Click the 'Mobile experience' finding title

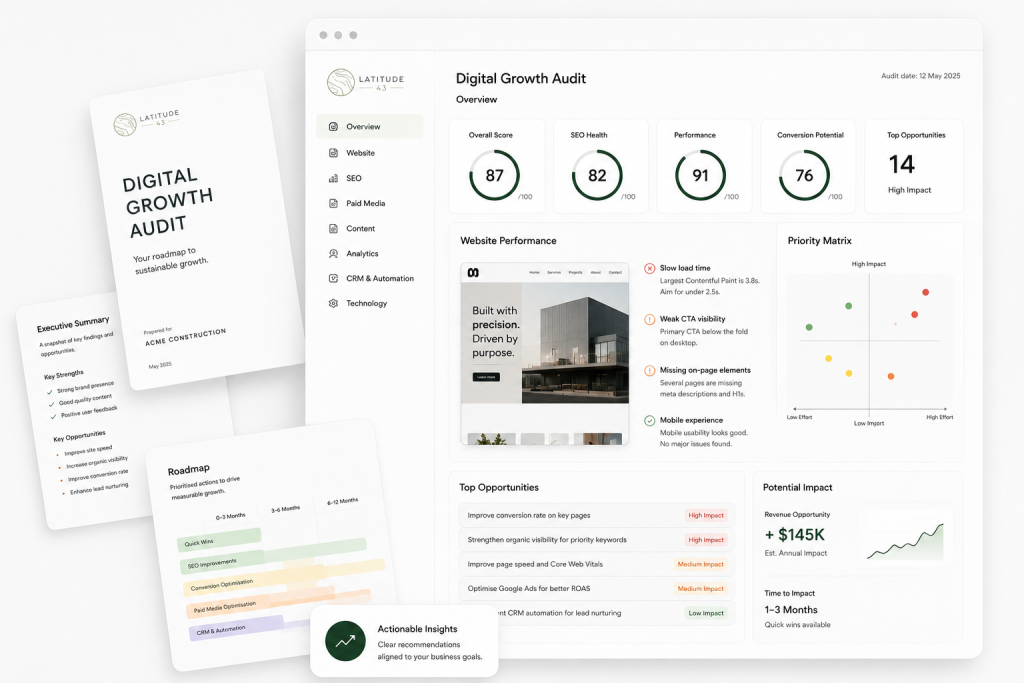(691, 420)
